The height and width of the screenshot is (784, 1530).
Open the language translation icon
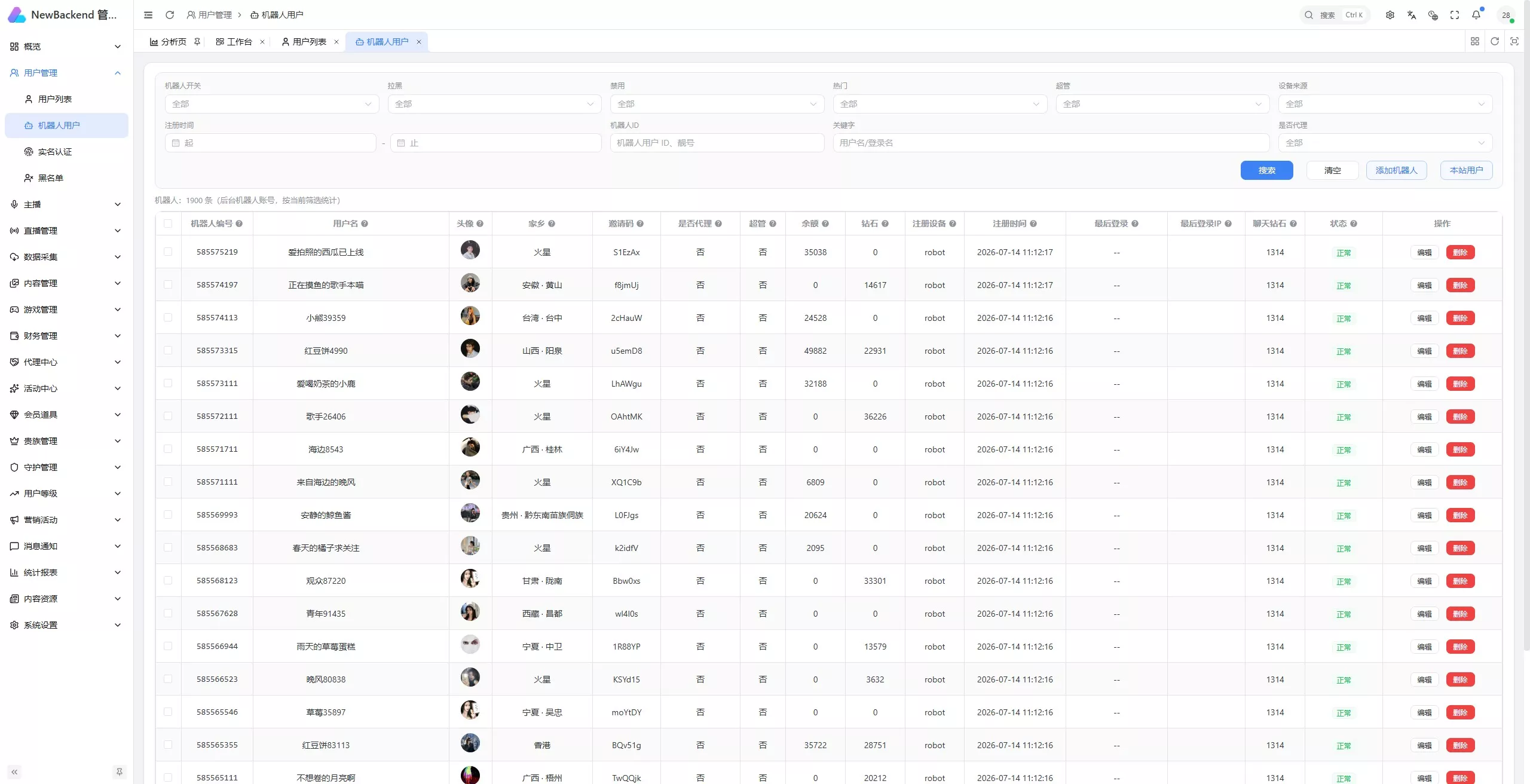click(1412, 15)
